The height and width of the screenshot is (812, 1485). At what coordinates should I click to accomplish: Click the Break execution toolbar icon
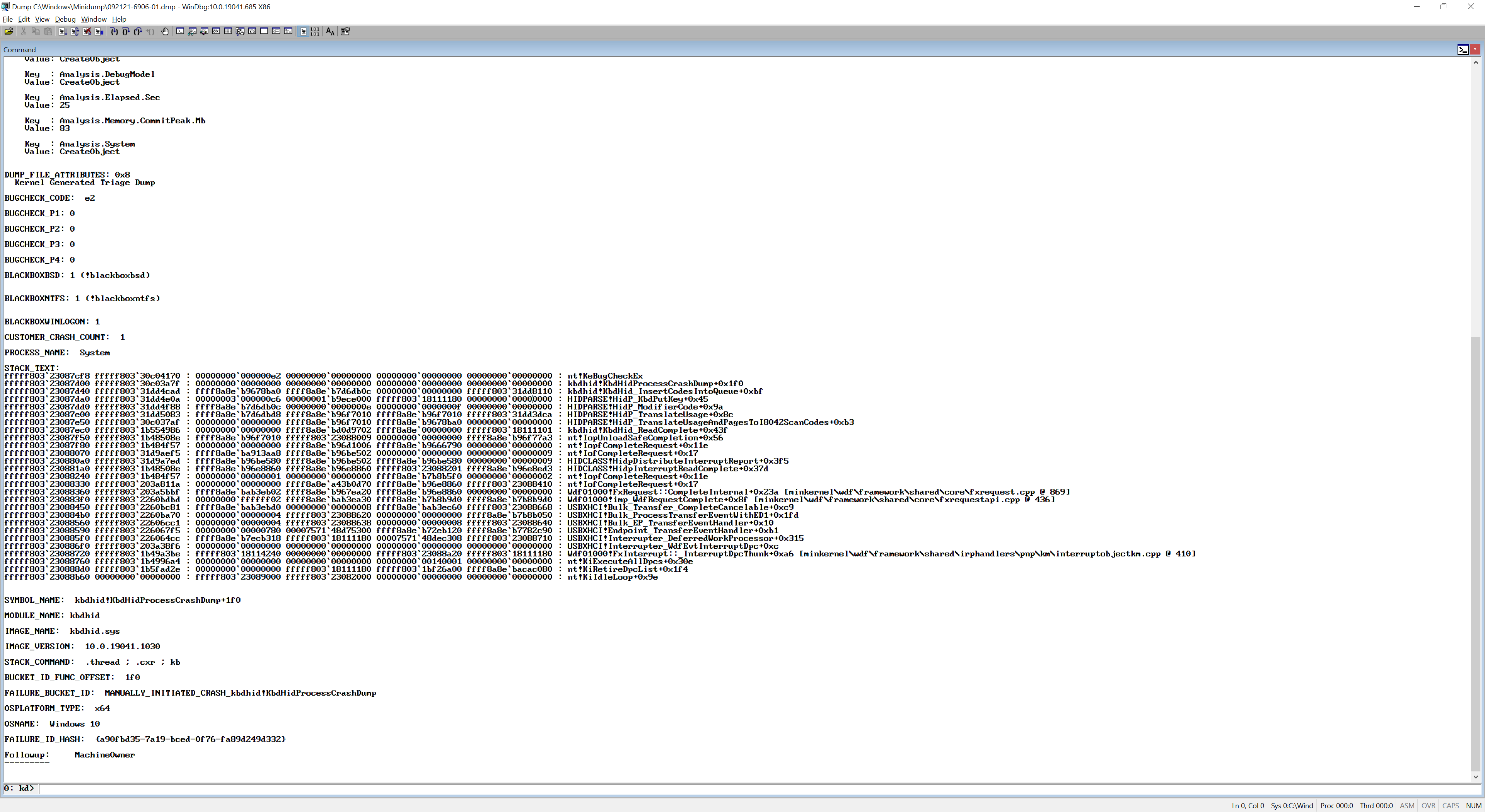click(99, 32)
